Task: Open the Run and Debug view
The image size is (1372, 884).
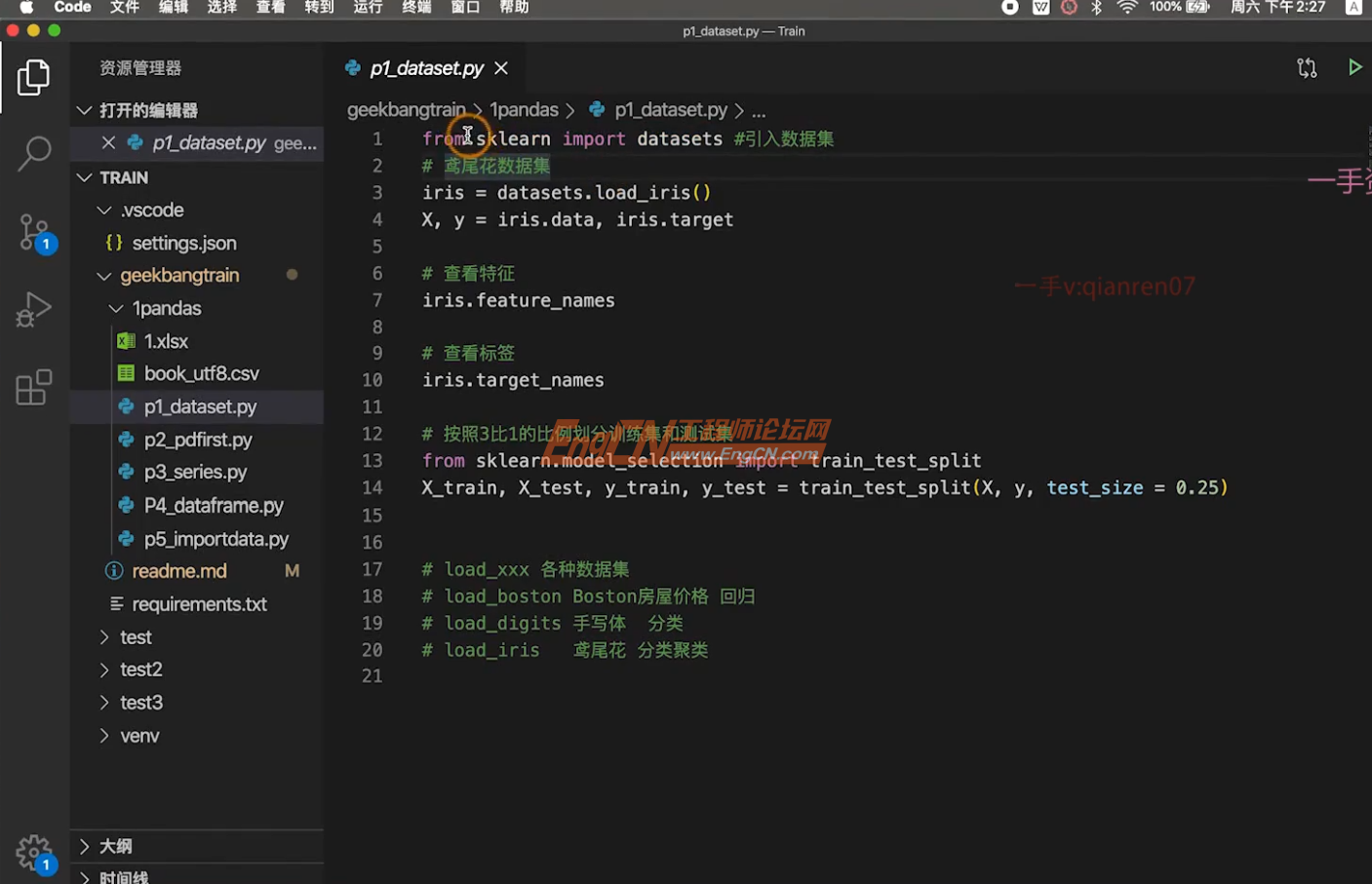Action: pyautogui.click(x=34, y=310)
